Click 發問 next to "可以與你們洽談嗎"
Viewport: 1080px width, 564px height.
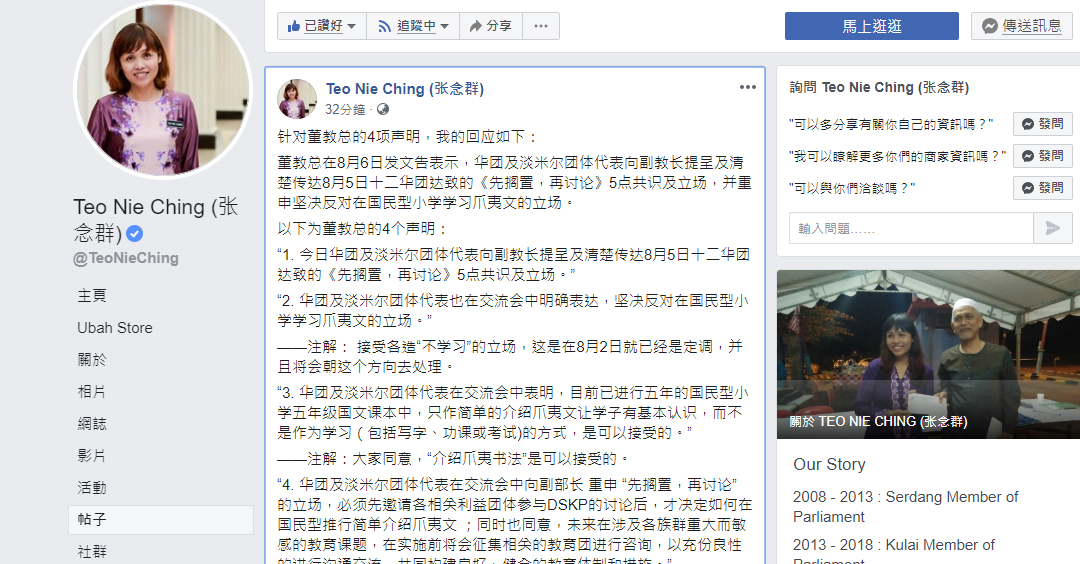(x=1042, y=187)
